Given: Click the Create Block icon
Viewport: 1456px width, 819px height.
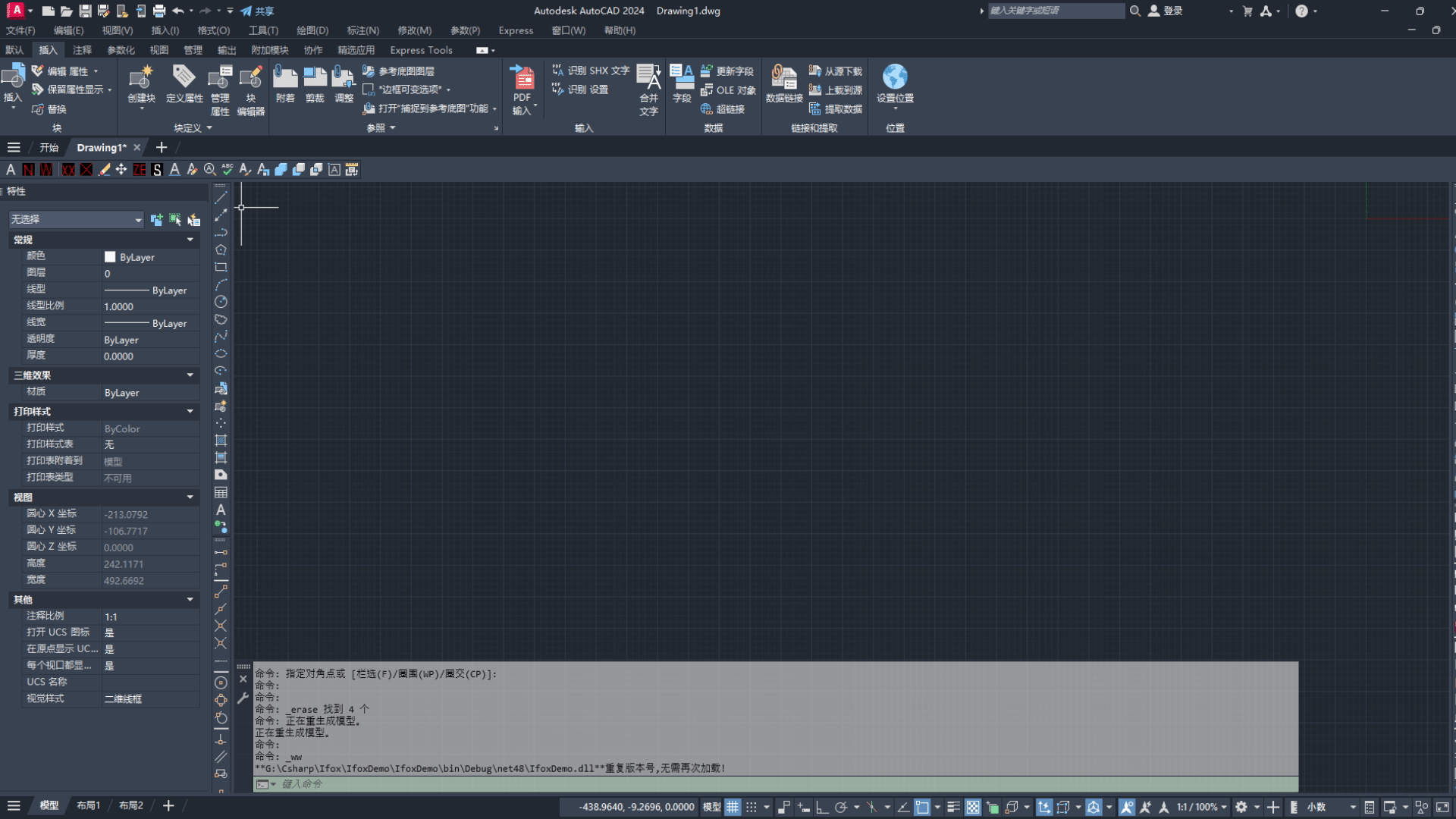Looking at the screenshot, I should pos(141,77).
